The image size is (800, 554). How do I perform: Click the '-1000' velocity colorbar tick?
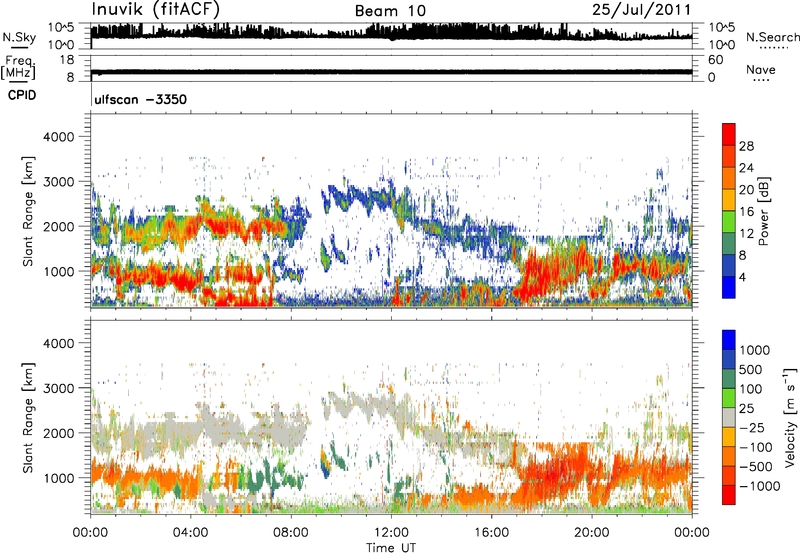point(760,486)
